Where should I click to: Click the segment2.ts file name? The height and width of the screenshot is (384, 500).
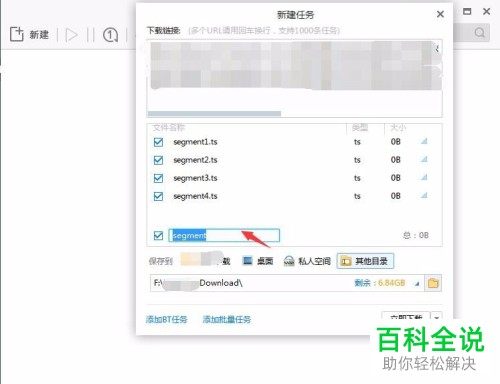pyautogui.click(x=195, y=160)
